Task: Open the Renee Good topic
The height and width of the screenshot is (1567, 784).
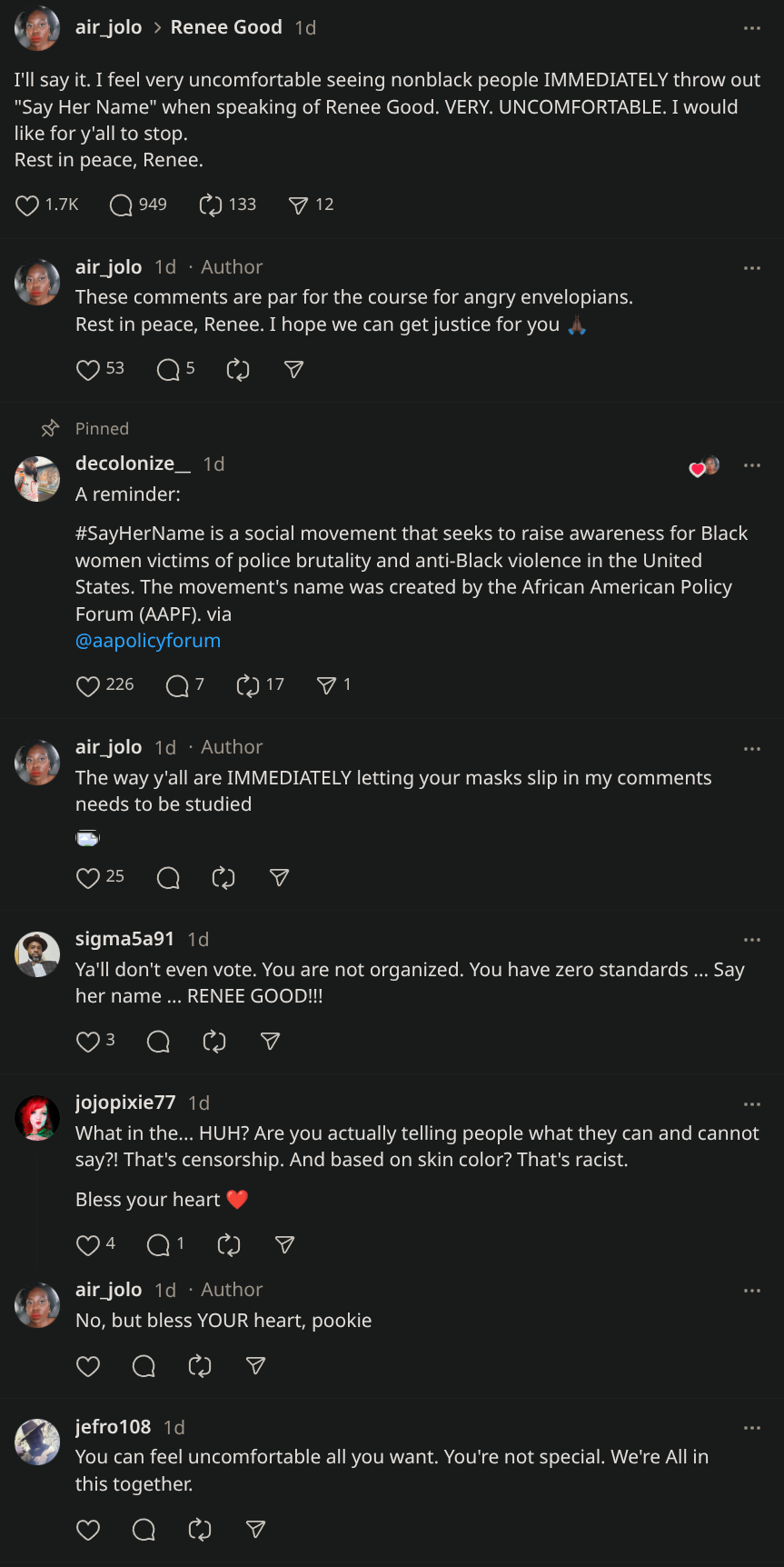Action: point(226,28)
